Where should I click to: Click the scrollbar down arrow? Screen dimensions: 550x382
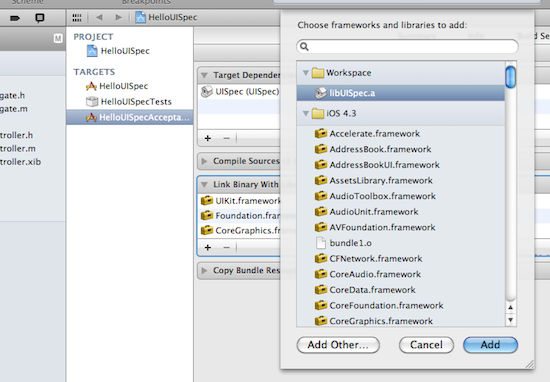pyautogui.click(x=511, y=320)
